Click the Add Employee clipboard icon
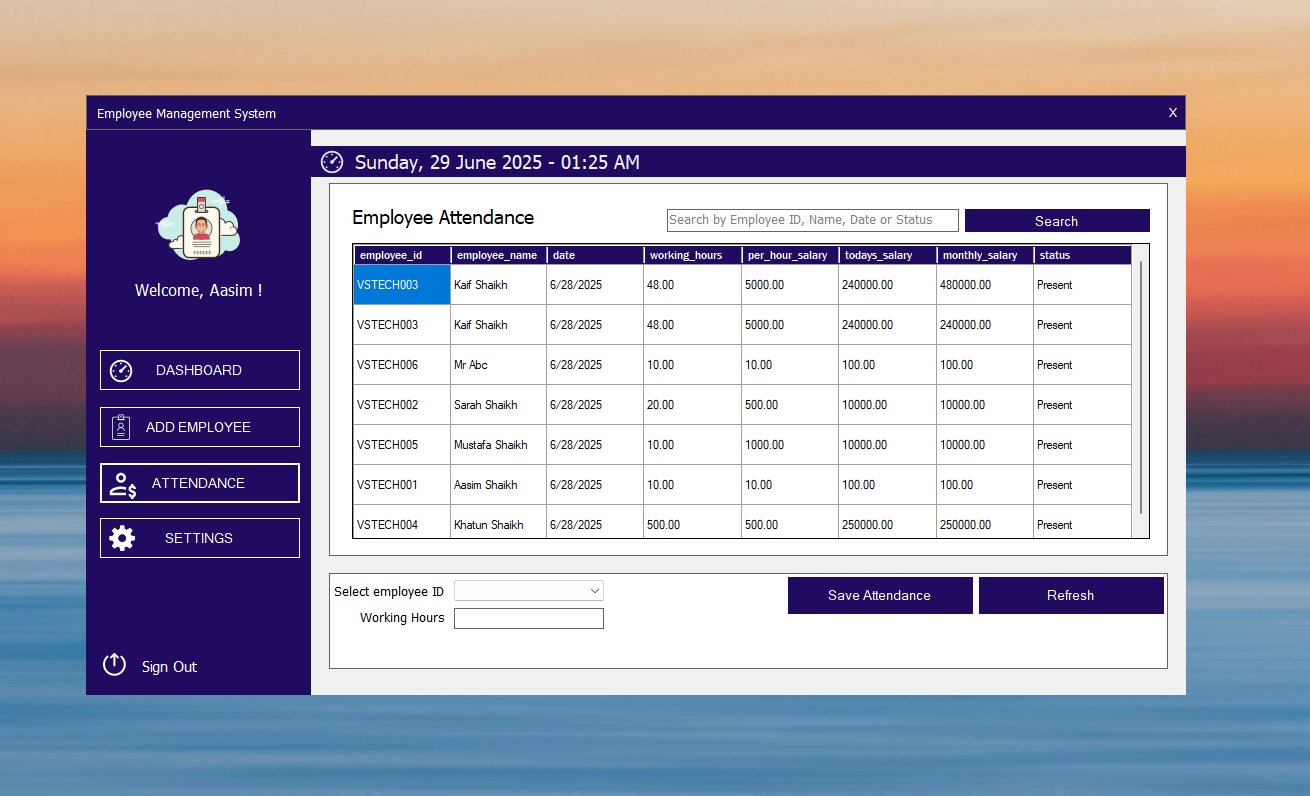The width and height of the screenshot is (1310, 796). click(121, 427)
